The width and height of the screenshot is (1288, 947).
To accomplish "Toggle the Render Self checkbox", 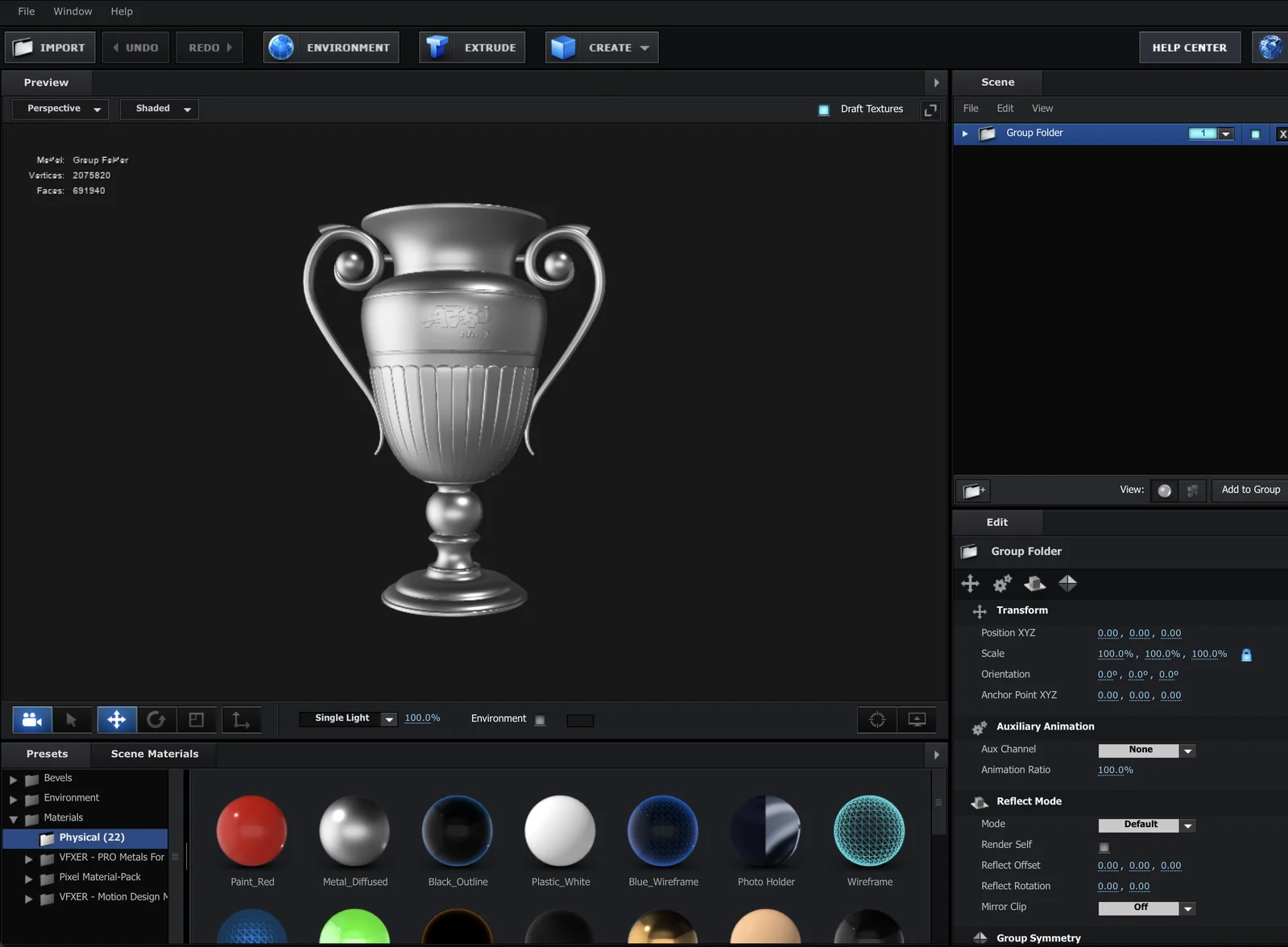I will coord(1104,846).
